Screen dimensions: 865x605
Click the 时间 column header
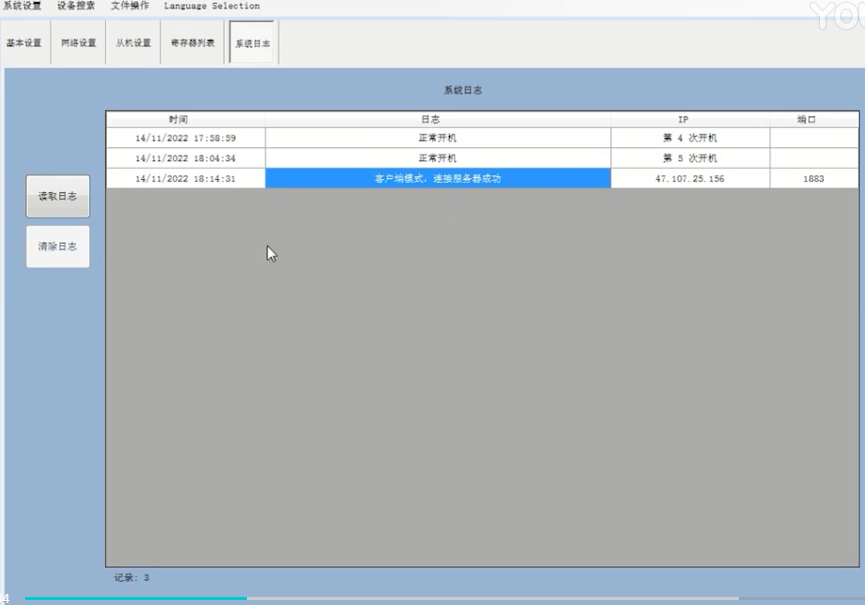coord(185,119)
